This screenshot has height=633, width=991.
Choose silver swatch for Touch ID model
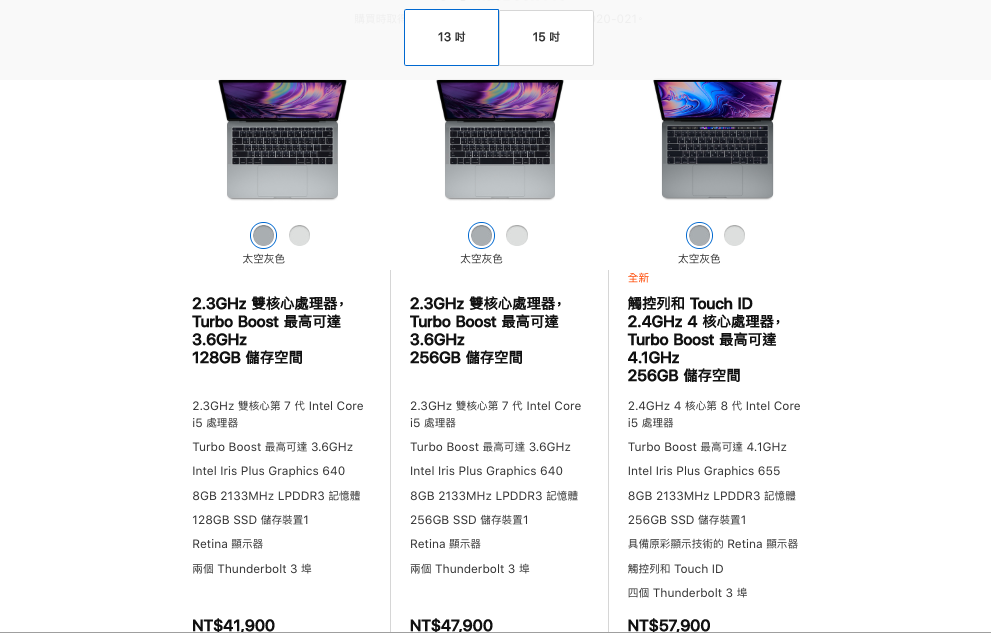coord(734,236)
